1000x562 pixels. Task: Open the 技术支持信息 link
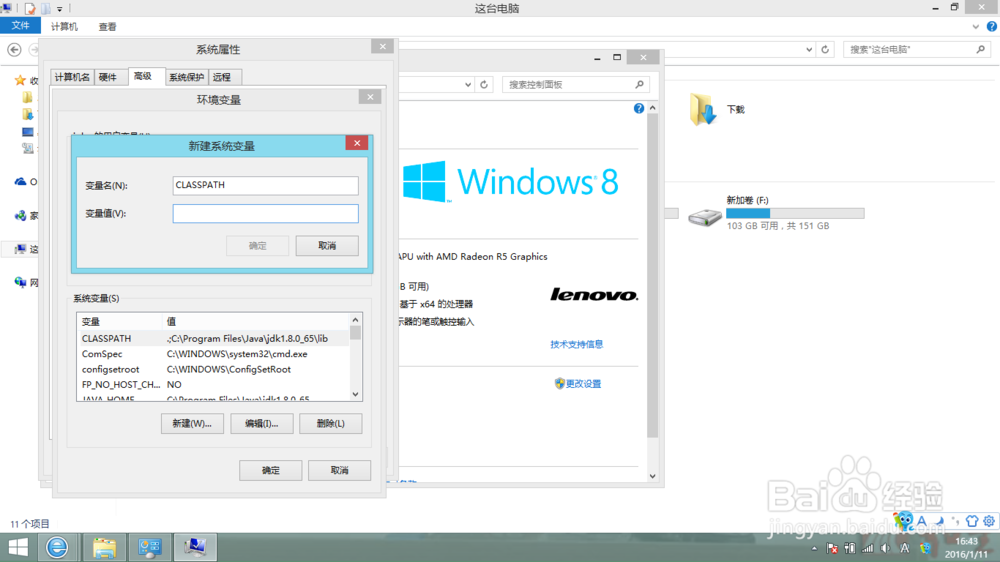tap(577, 344)
